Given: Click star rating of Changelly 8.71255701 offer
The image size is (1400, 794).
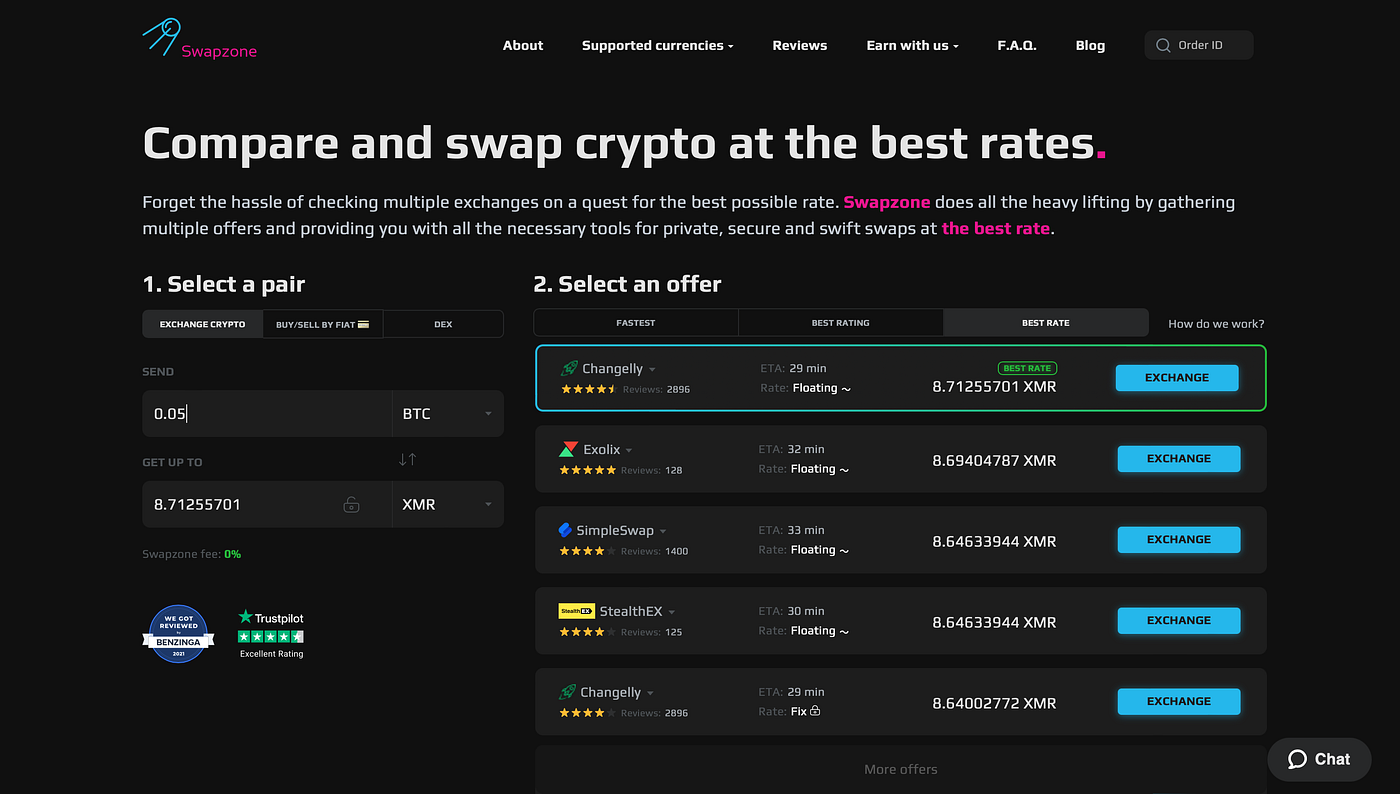Looking at the screenshot, I should coord(589,389).
